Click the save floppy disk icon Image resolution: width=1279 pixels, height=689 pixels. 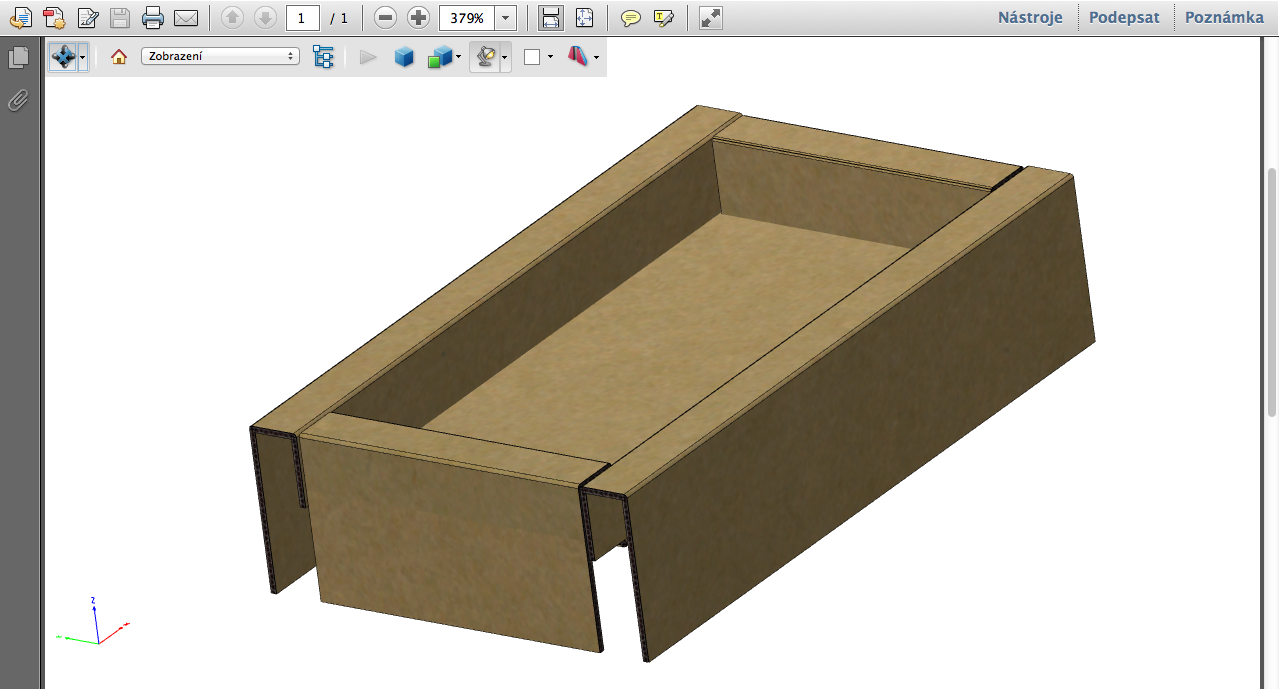[x=120, y=17]
